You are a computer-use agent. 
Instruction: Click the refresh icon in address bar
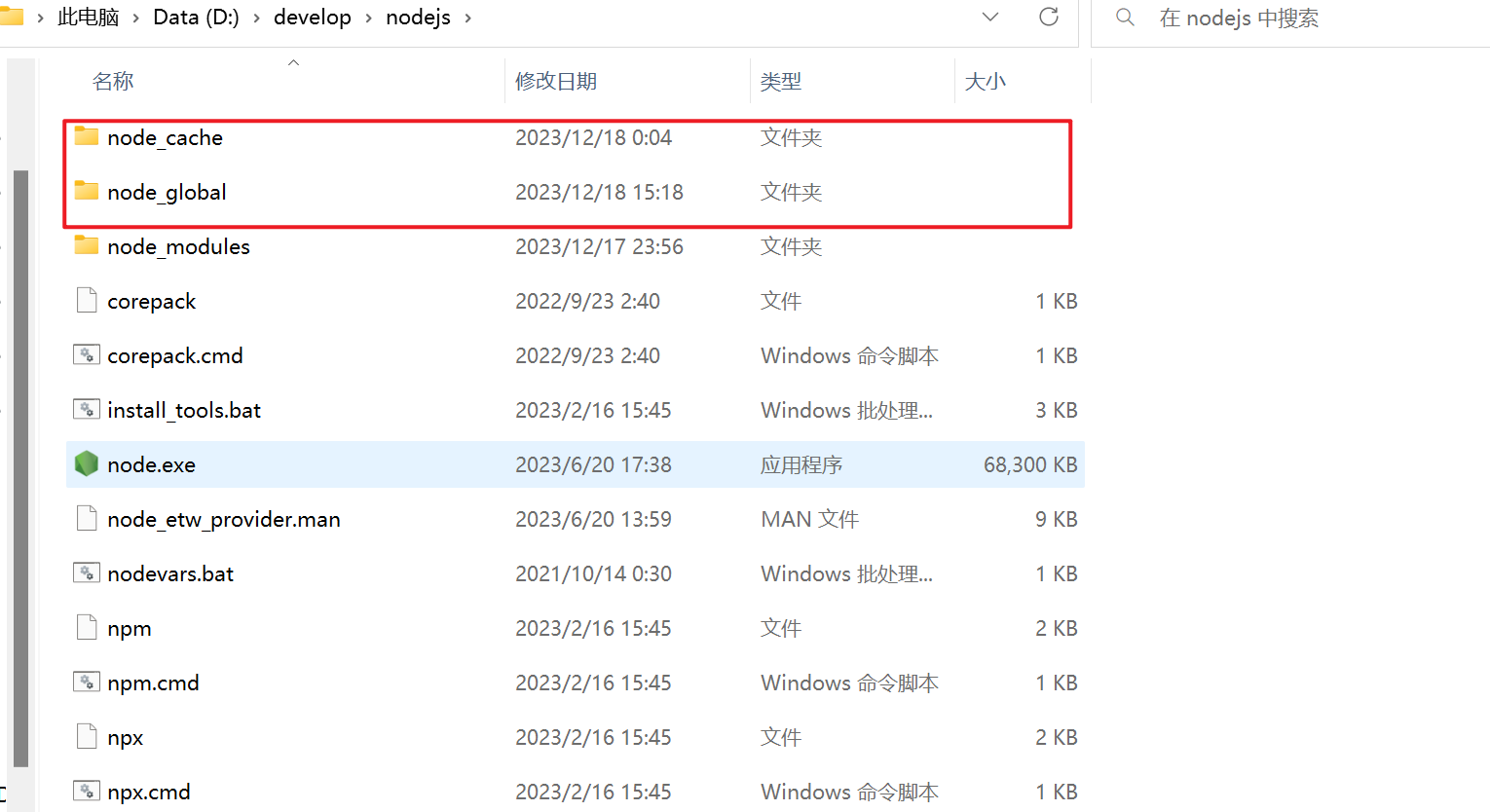1049,17
